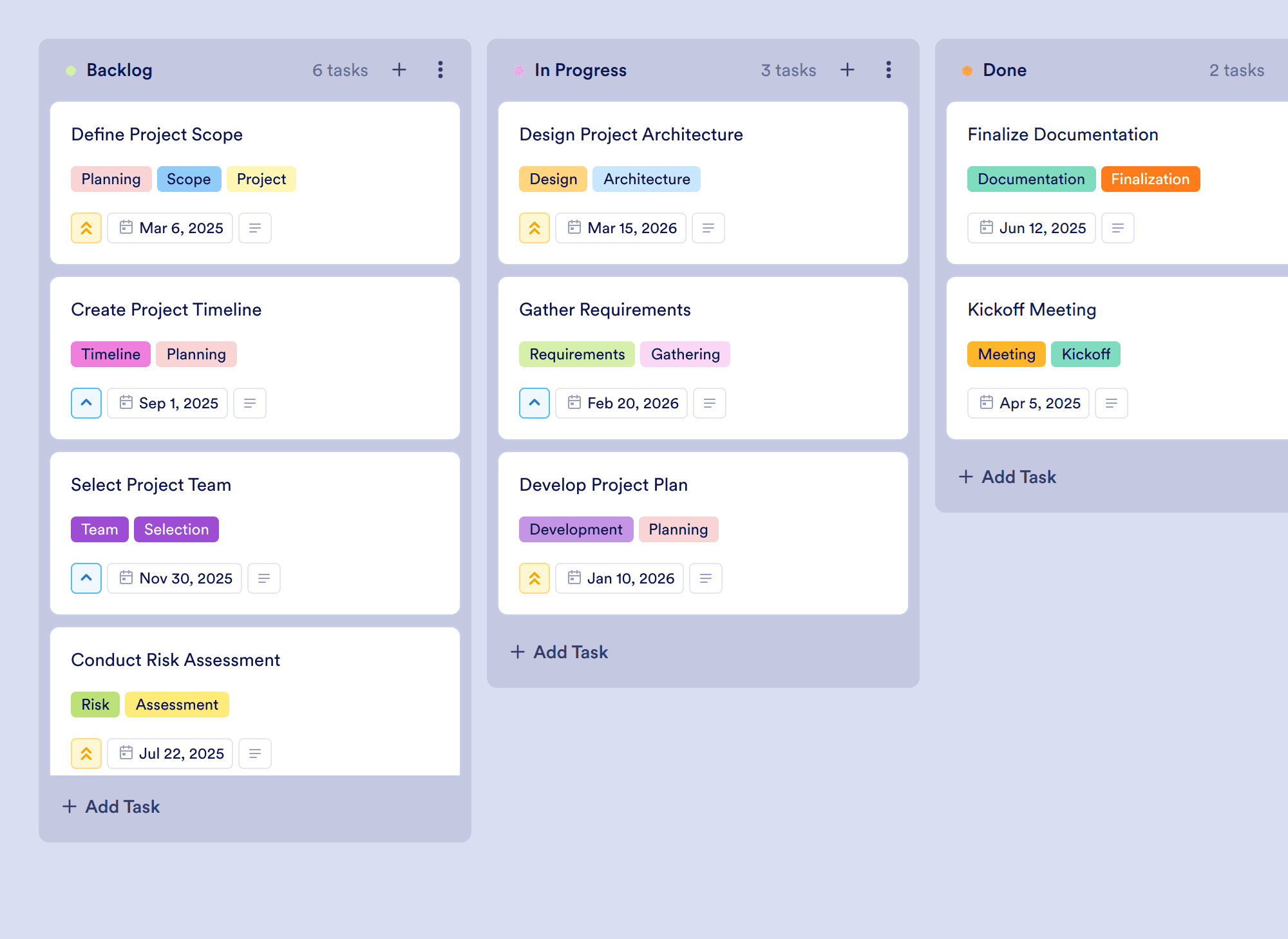Open date Feb 20, 2026 picker
The height and width of the screenshot is (939, 1288).
coord(621,403)
